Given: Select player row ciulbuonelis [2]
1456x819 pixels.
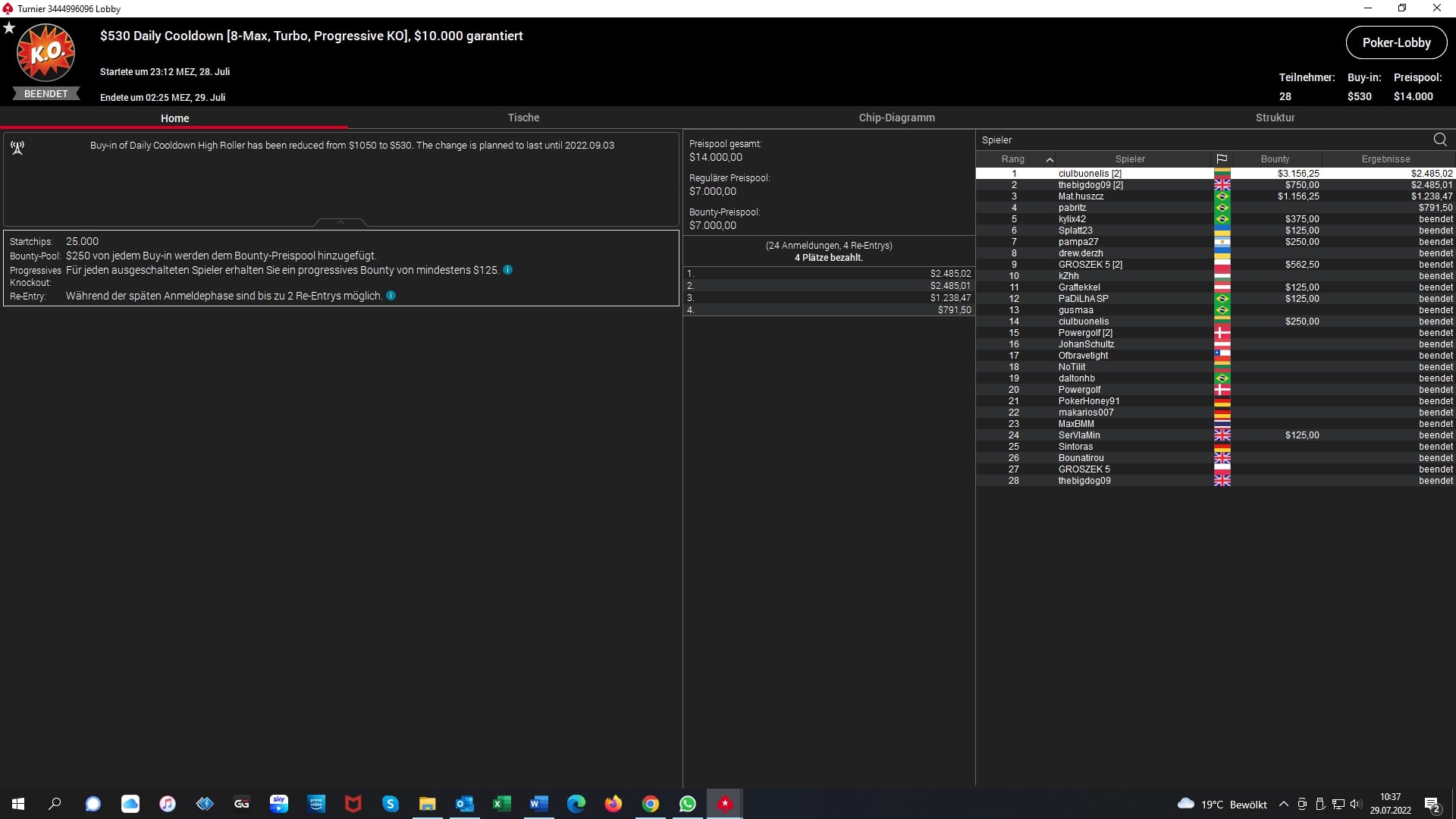Looking at the screenshot, I should click(x=1216, y=174).
